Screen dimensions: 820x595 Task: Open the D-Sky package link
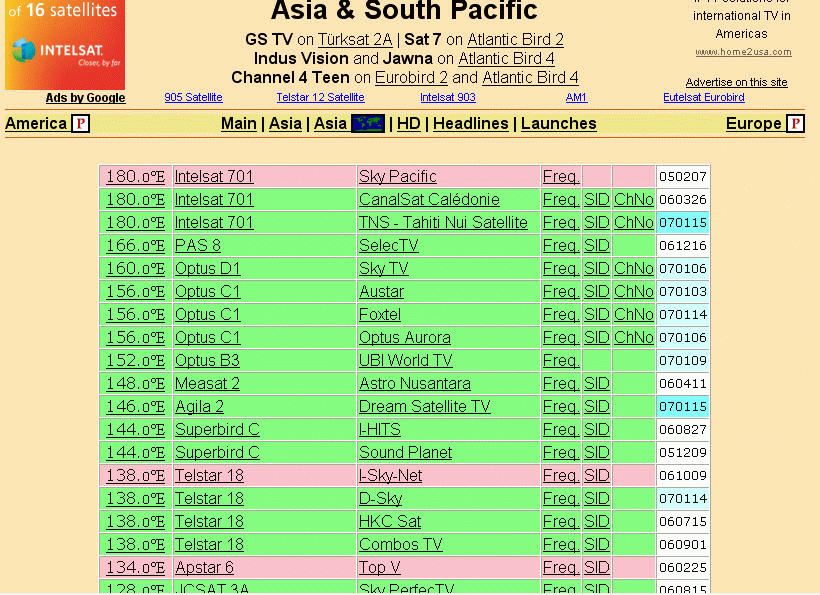(x=380, y=499)
